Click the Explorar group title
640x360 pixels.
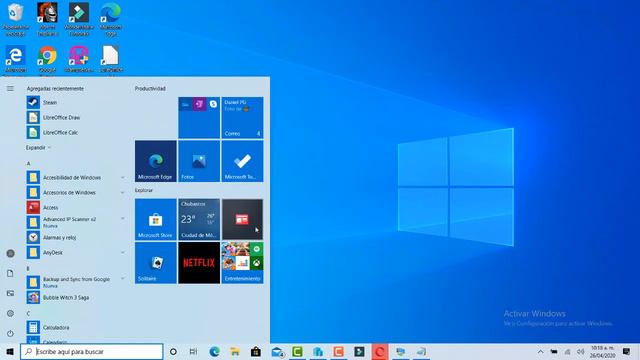click(x=144, y=190)
